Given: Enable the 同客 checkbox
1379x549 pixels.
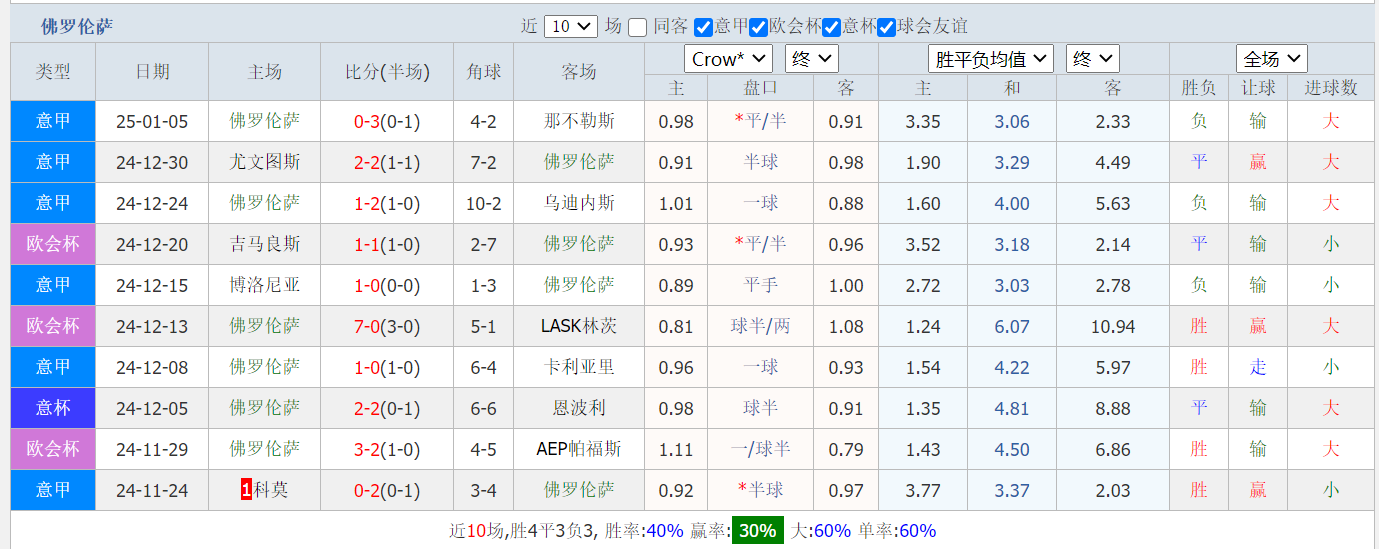Looking at the screenshot, I should [638, 27].
